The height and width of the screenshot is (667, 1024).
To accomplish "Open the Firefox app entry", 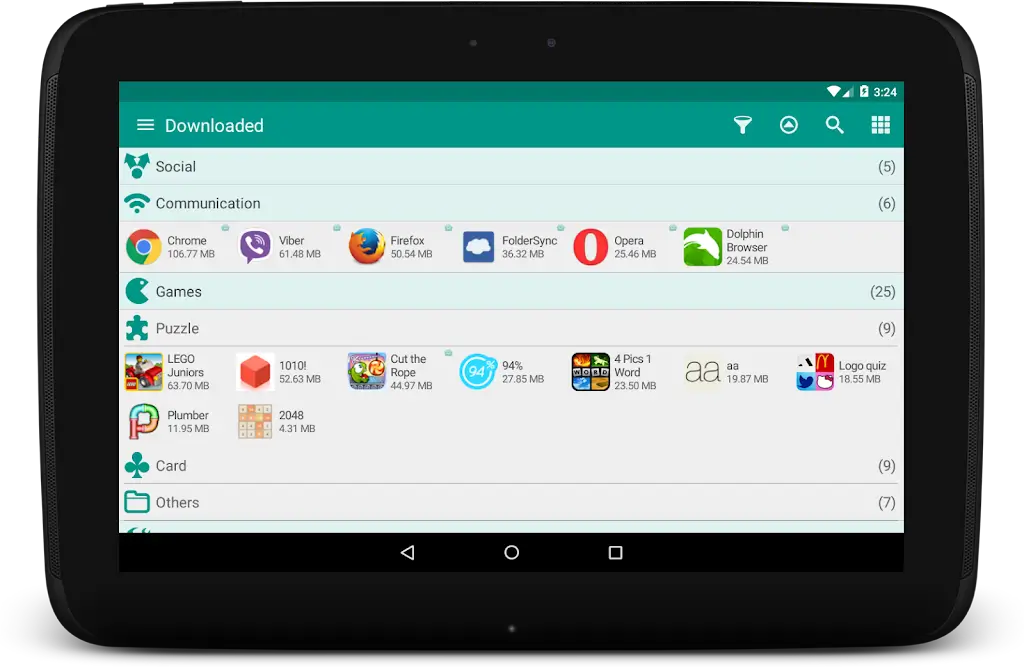I will 368,246.
